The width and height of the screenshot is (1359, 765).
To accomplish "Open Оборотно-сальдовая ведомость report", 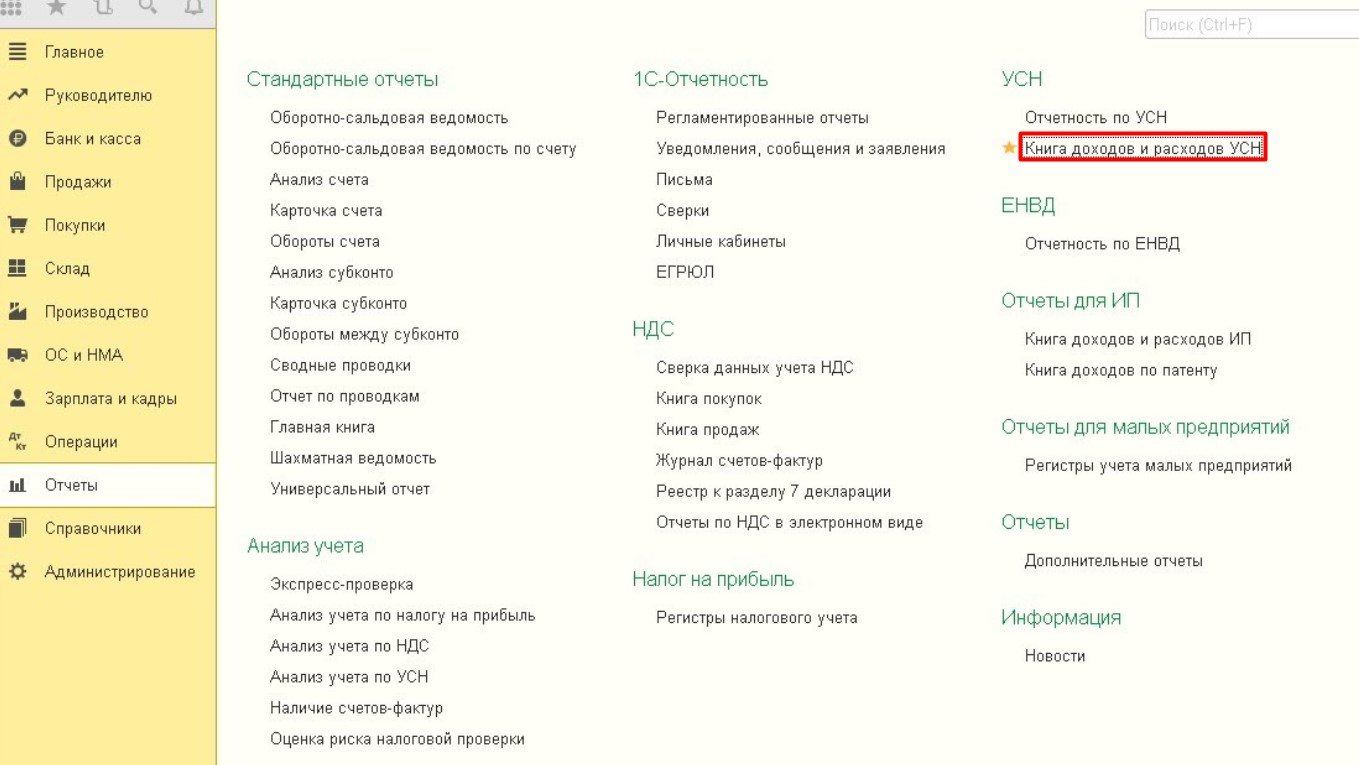I will pyautogui.click(x=388, y=118).
